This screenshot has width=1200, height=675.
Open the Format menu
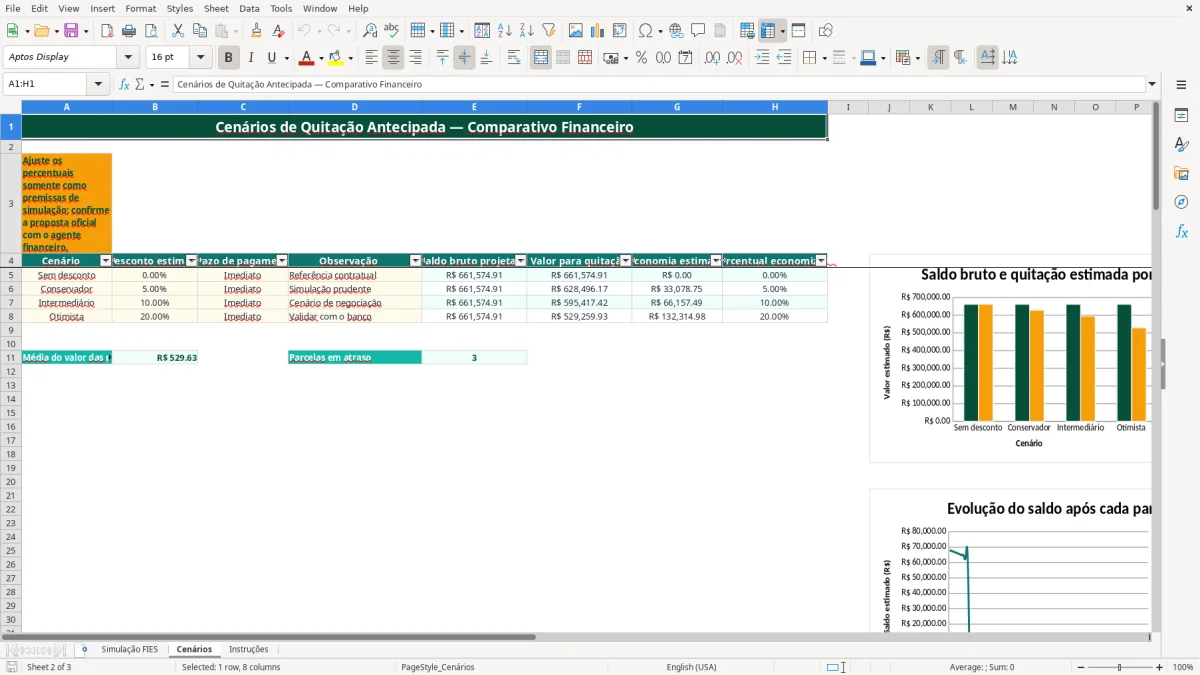(x=141, y=8)
